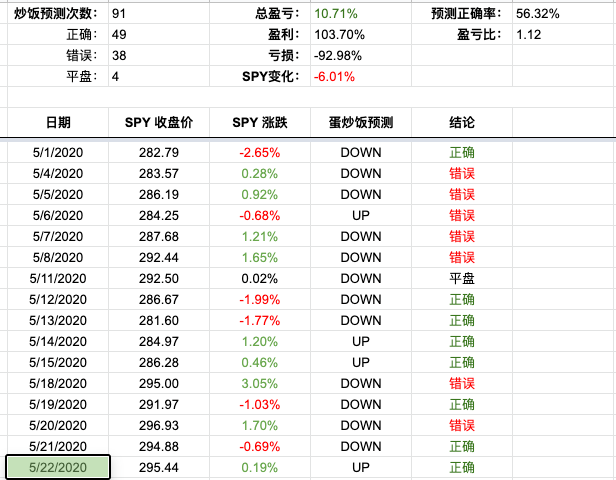The width and height of the screenshot is (616, 480).
Task: Select the 平盘 result for 5/11/2020
Action: (x=462, y=278)
